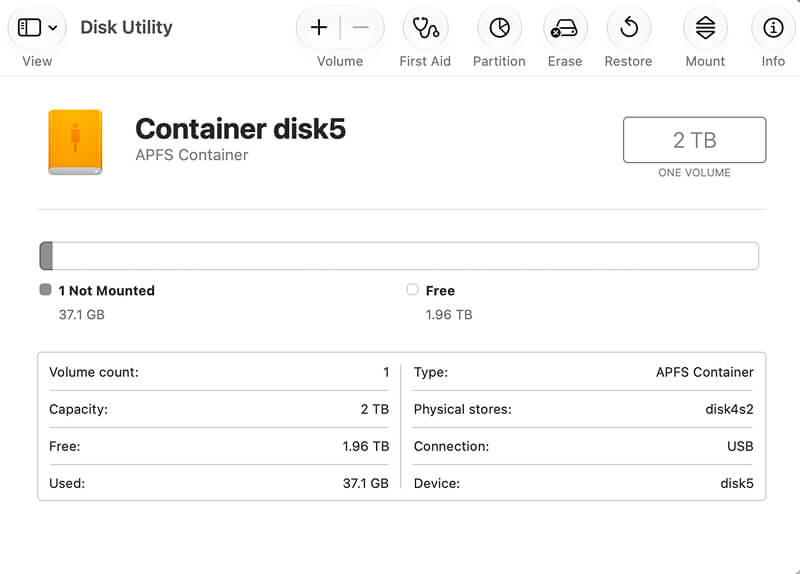Click the 'Volume count:' row label
The image size is (800, 574).
point(94,372)
